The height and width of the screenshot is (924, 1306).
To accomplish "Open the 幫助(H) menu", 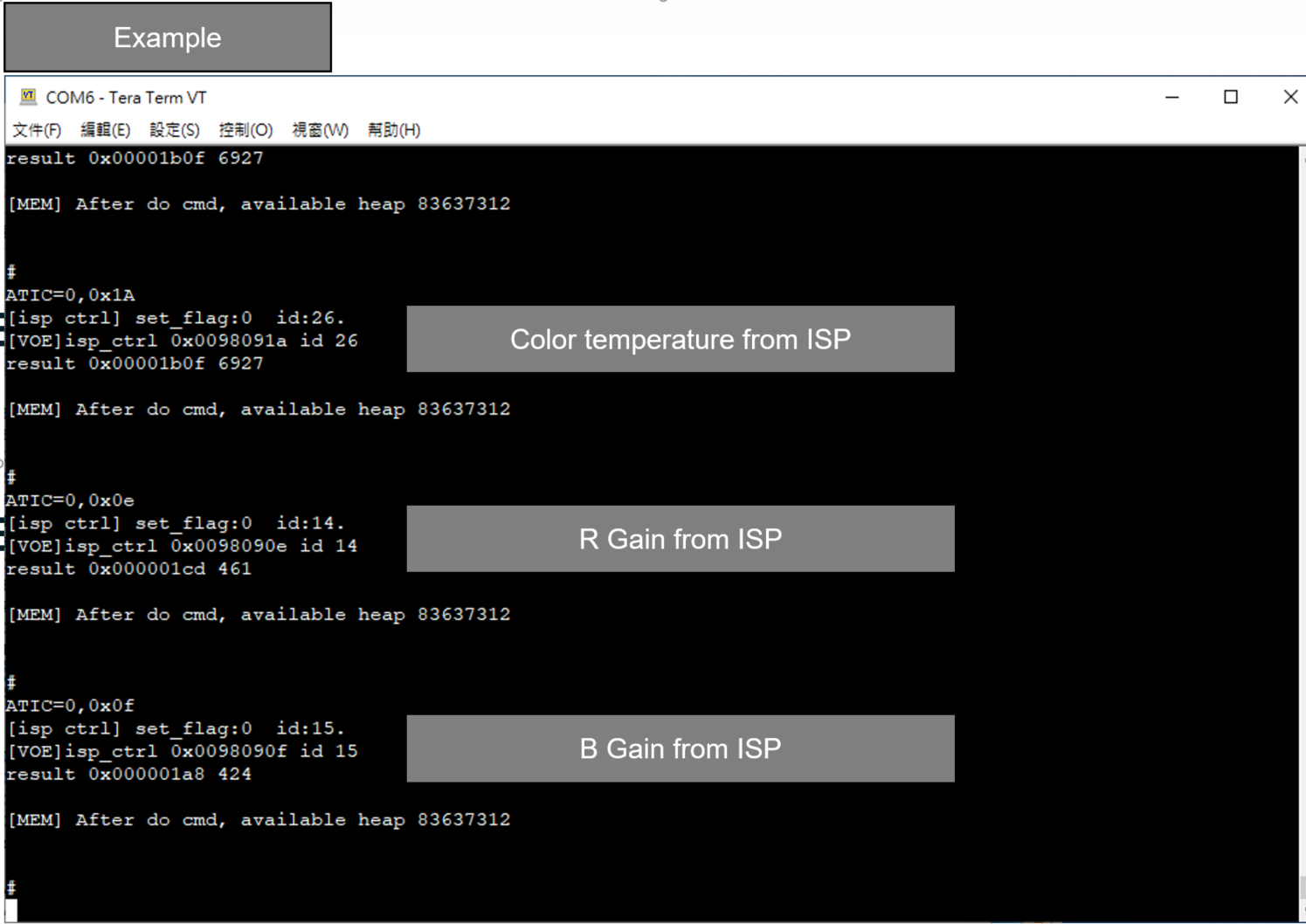I will [x=394, y=130].
